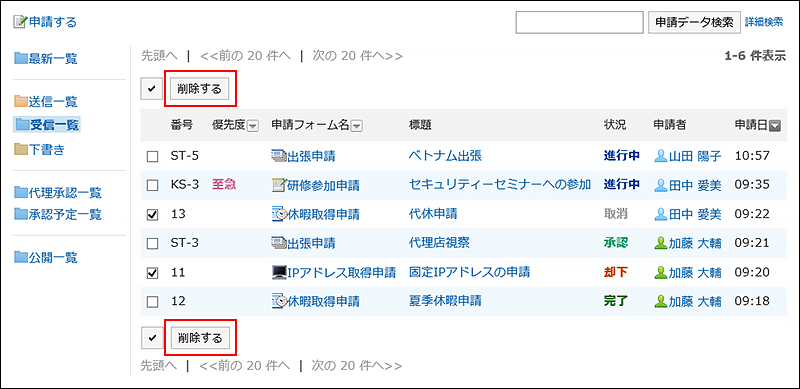Open the 最新一覧 folder
Image resolution: width=800 pixels, height=389 pixels.
(53, 59)
